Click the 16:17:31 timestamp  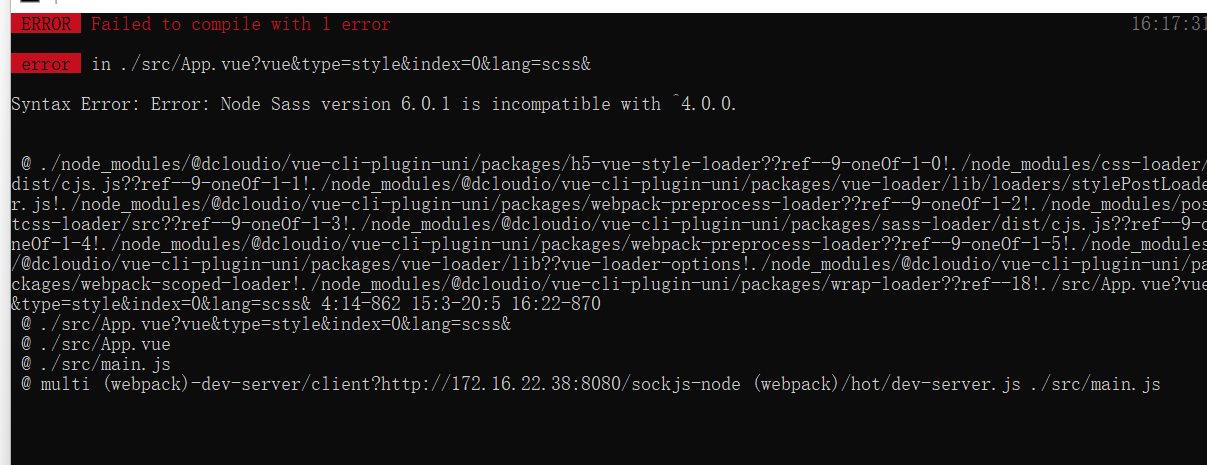pos(1168,24)
